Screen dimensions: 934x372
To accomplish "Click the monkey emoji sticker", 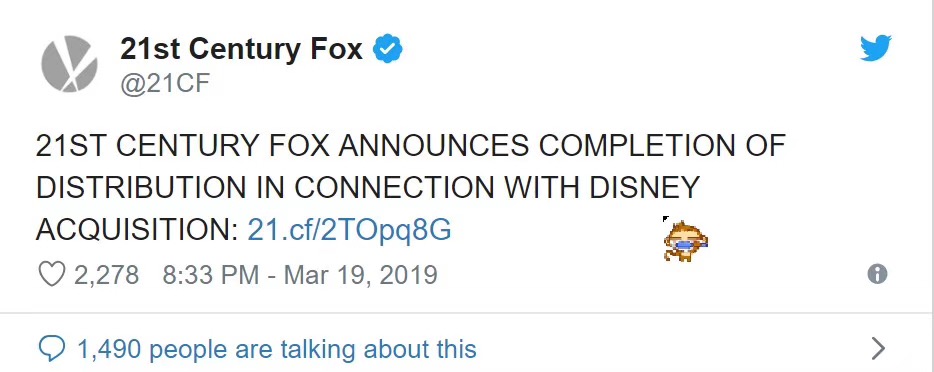I will [x=685, y=240].
